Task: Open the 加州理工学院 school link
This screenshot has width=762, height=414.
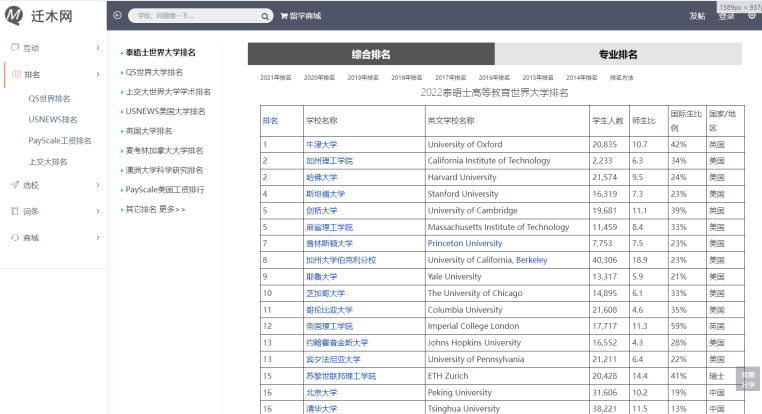Action: [329, 161]
